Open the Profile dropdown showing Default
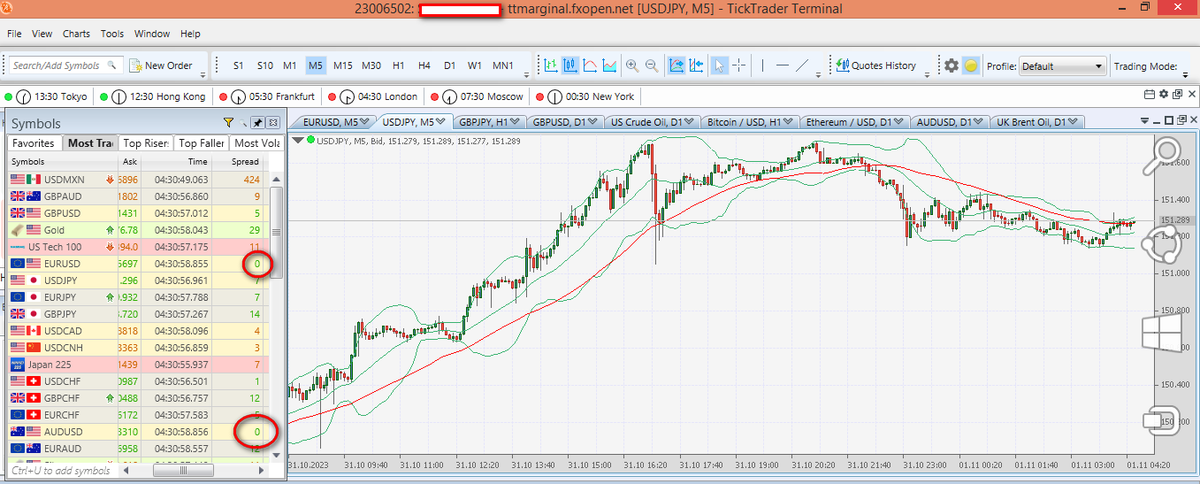The width and height of the screenshot is (1200, 484). pyautogui.click(x=1062, y=66)
